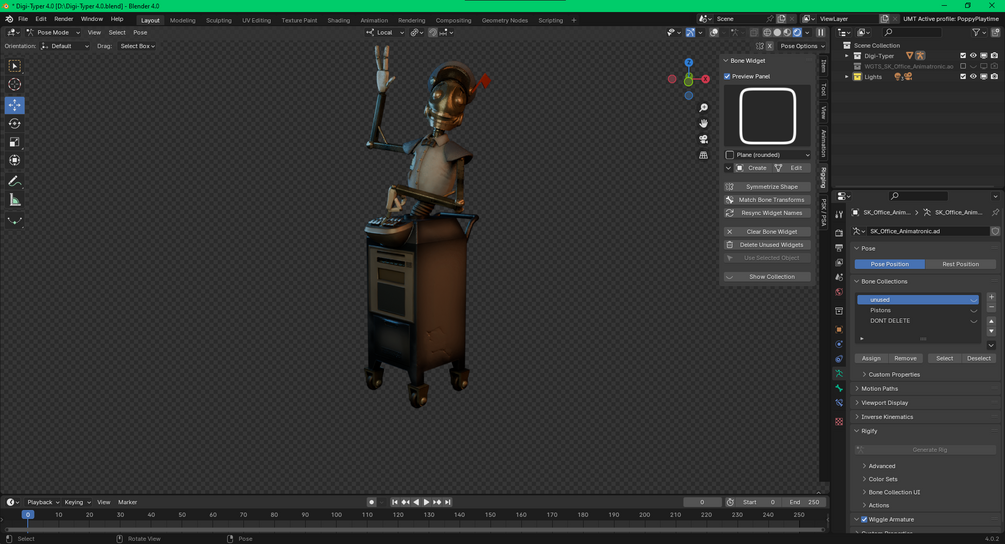Play the animation in reverse

pos(416,502)
